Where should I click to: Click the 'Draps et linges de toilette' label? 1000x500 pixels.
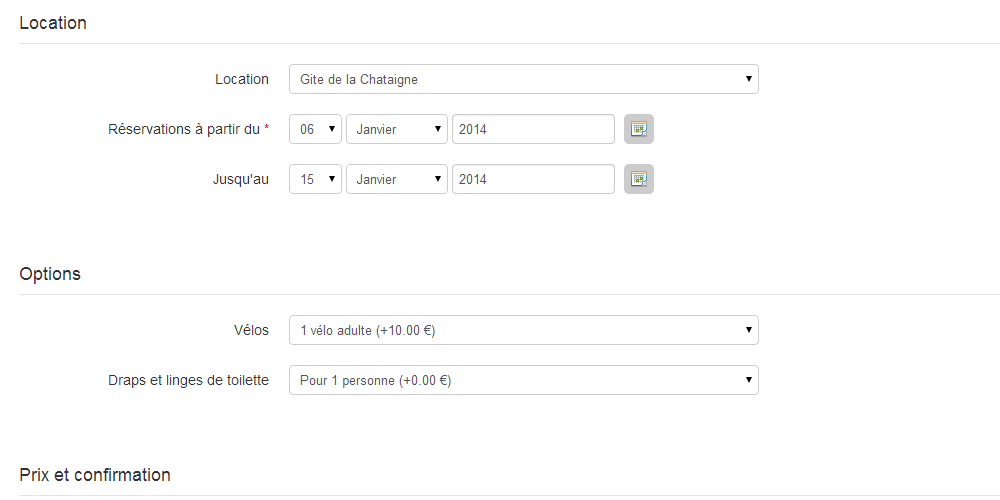188,380
